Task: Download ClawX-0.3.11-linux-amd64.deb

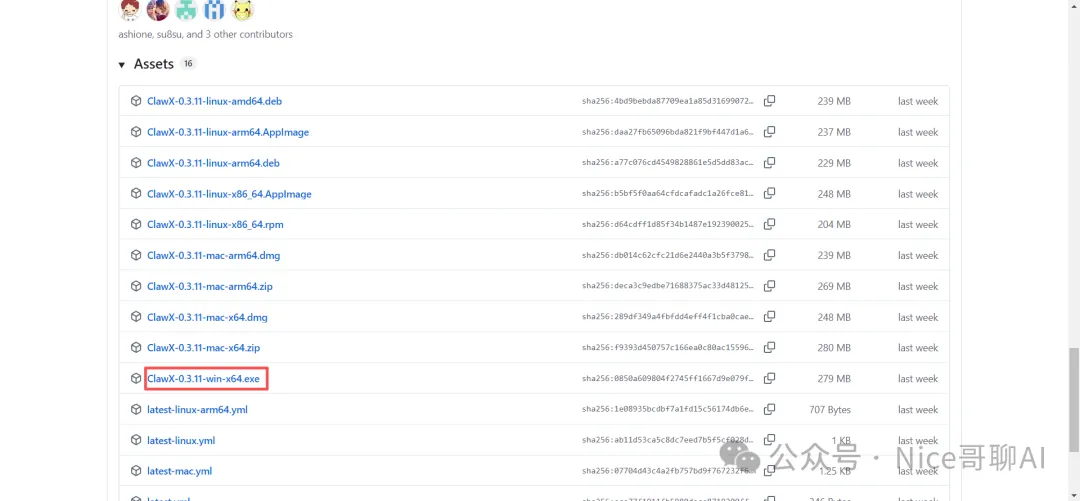Action: (214, 101)
